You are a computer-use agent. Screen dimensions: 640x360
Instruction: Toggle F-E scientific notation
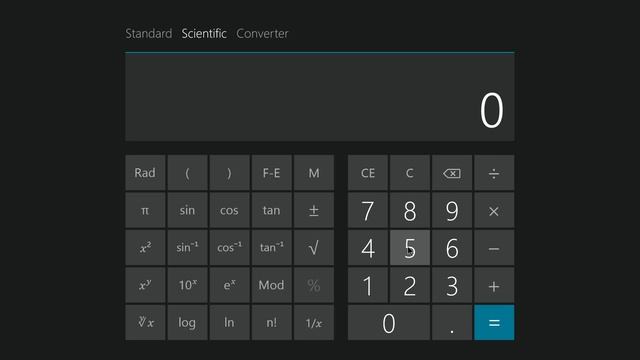tap(271, 173)
